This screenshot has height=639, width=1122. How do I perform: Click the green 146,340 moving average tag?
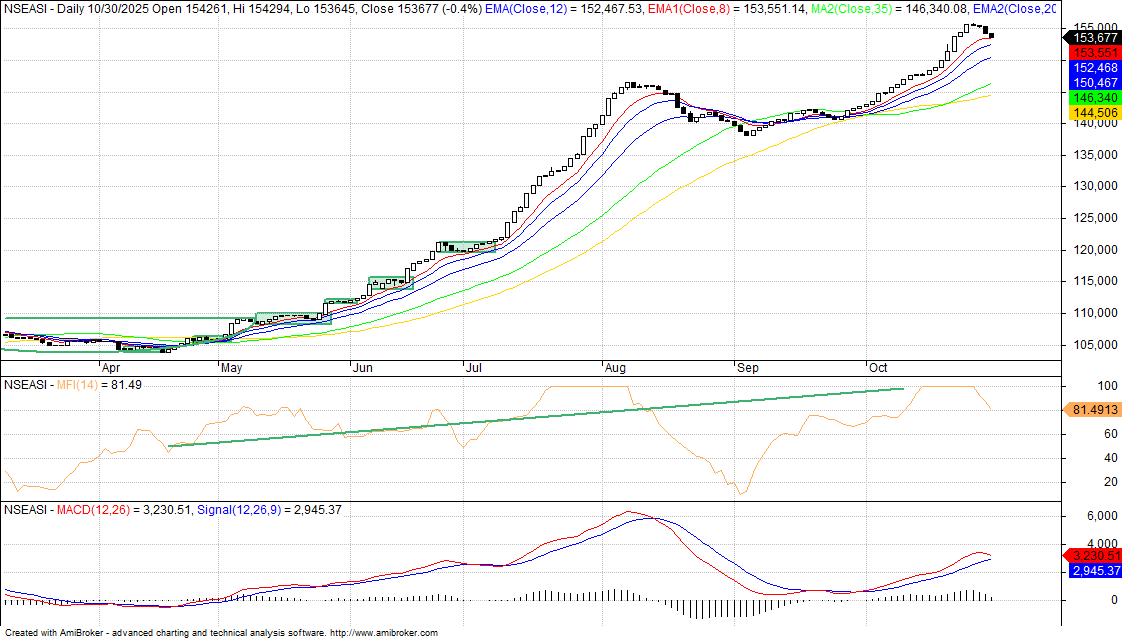[x=1092, y=98]
